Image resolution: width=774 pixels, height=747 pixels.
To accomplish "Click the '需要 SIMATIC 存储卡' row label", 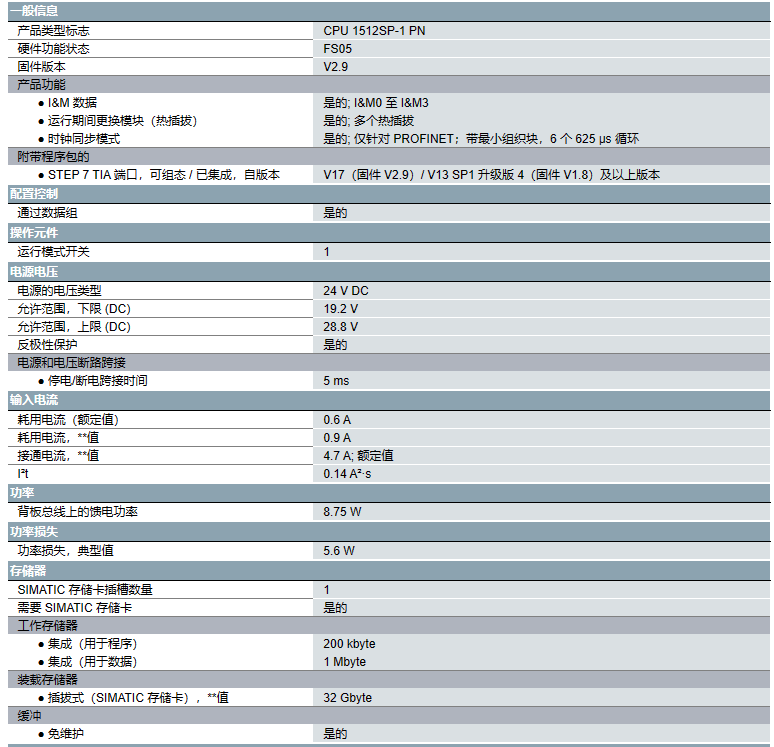I will pos(75,608).
